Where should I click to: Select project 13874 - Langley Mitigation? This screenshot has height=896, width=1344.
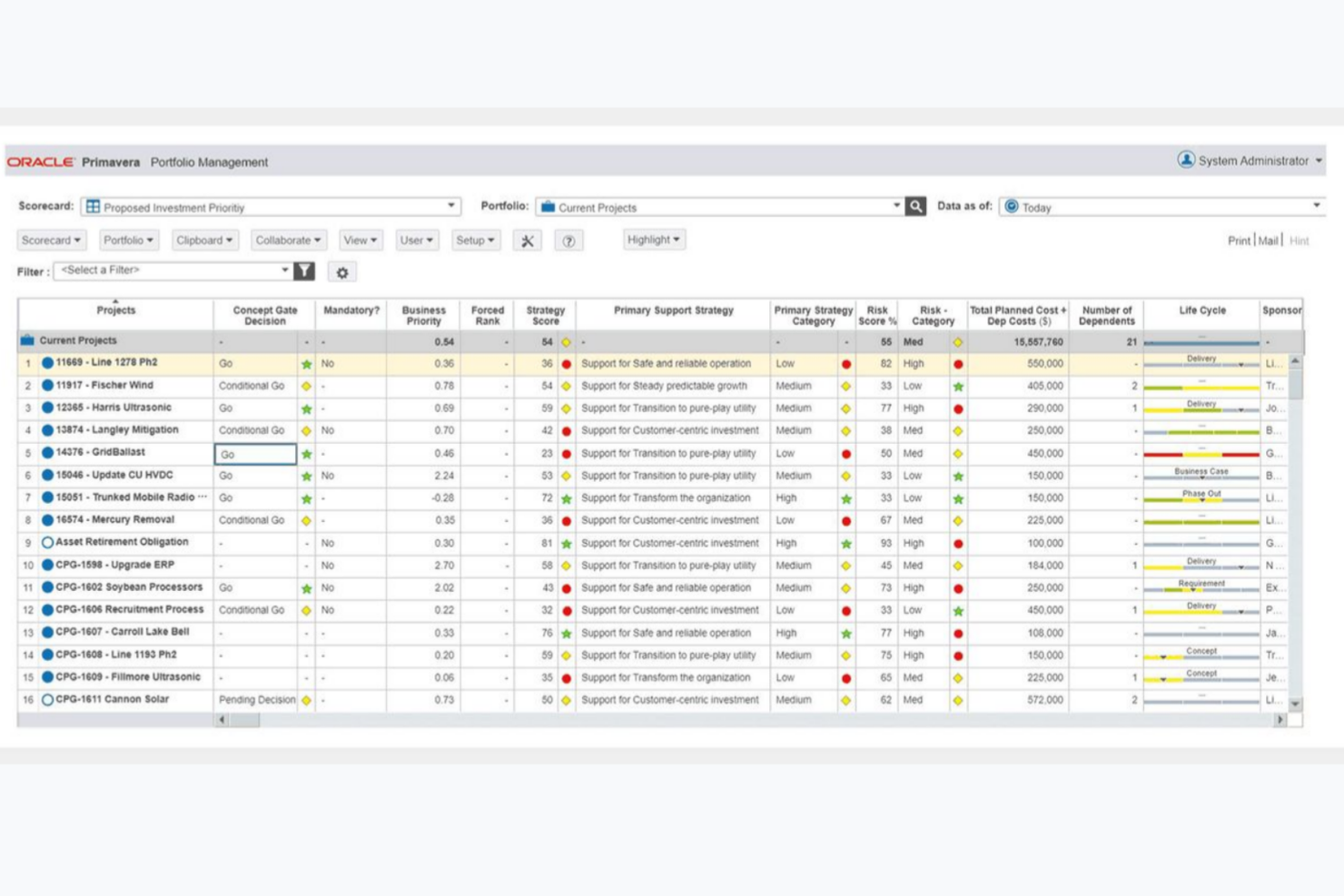[117, 430]
